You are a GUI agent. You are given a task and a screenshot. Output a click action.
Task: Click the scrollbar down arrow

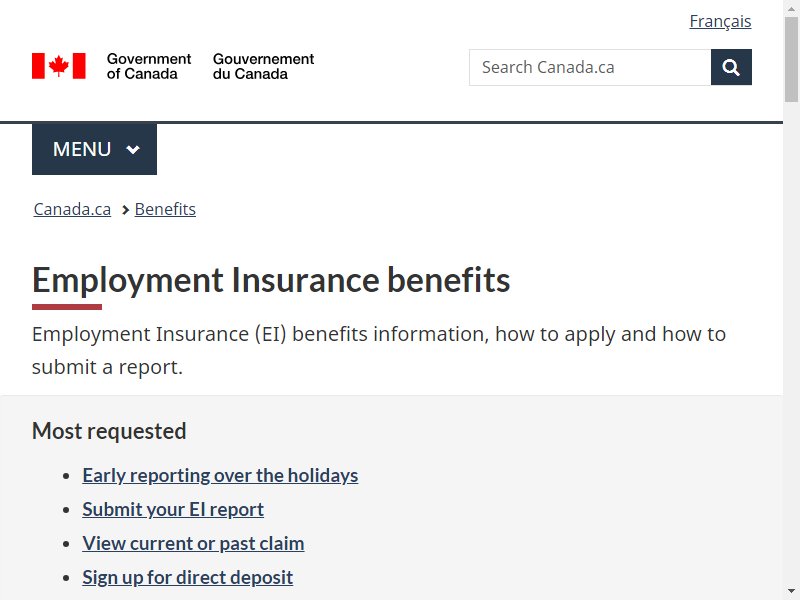(791, 592)
